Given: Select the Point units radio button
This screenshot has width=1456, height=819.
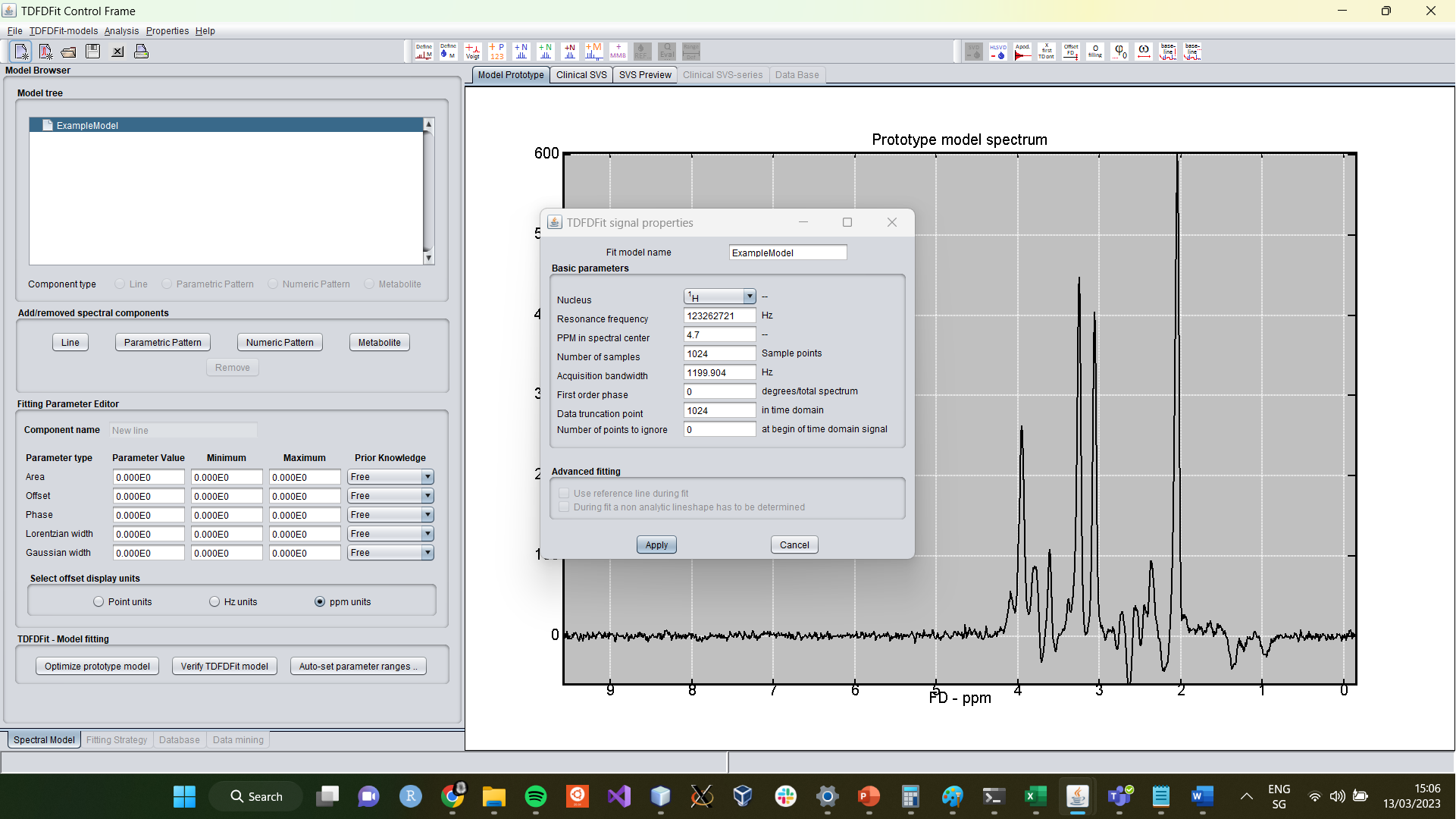Looking at the screenshot, I should pos(99,602).
